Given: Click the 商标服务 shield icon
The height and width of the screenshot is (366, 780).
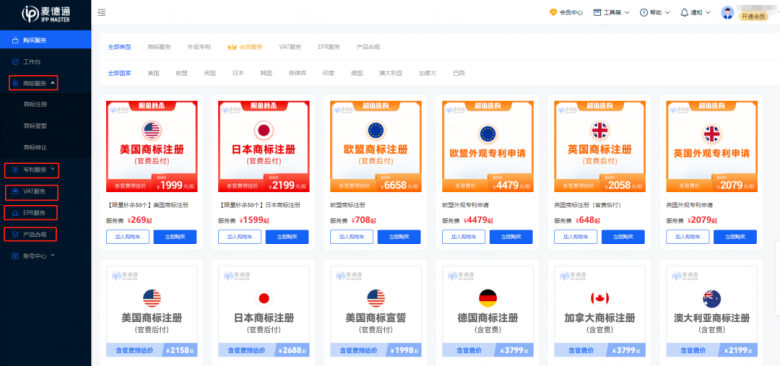Looking at the screenshot, I should [x=15, y=84].
